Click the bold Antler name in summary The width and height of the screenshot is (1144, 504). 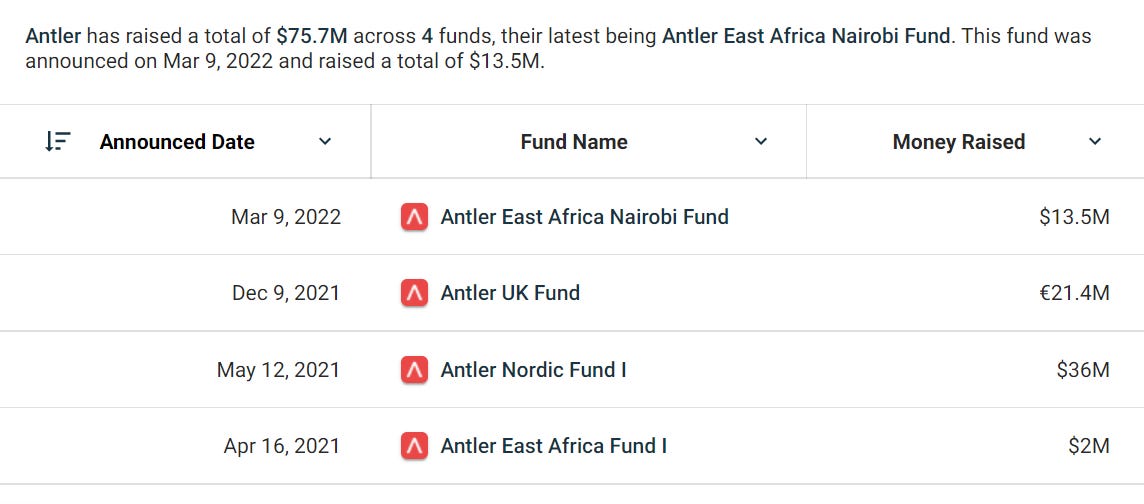tap(53, 36)
